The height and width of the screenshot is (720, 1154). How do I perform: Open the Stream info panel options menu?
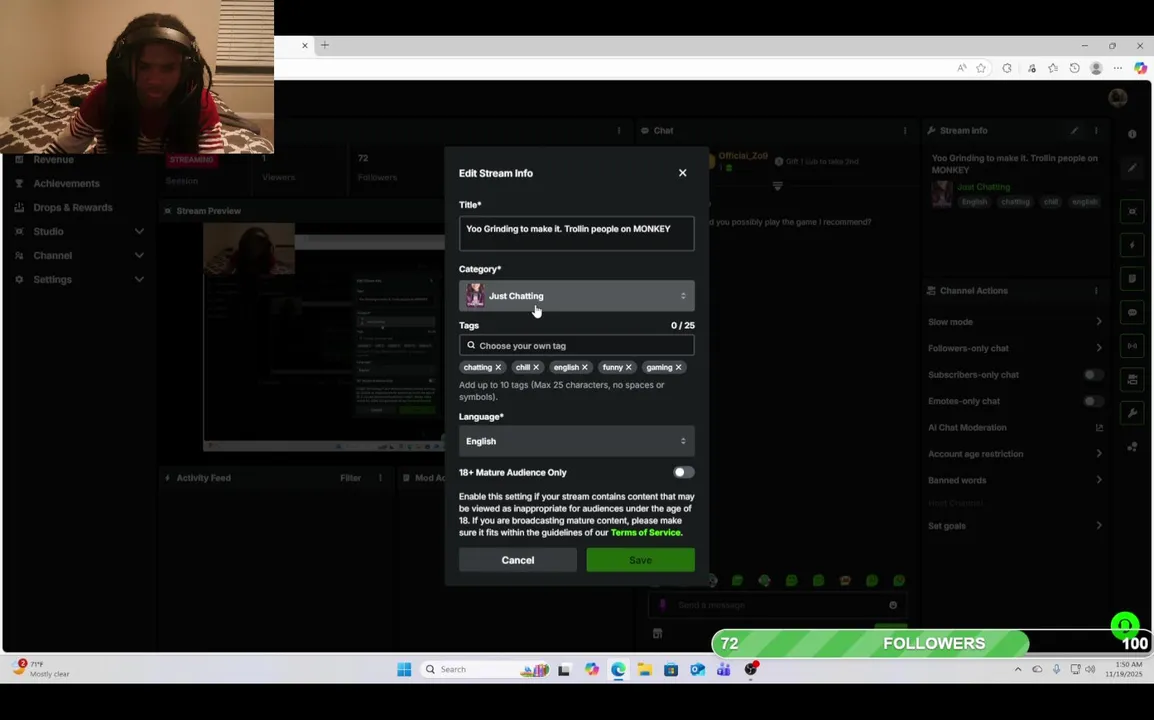point(1096,130)
